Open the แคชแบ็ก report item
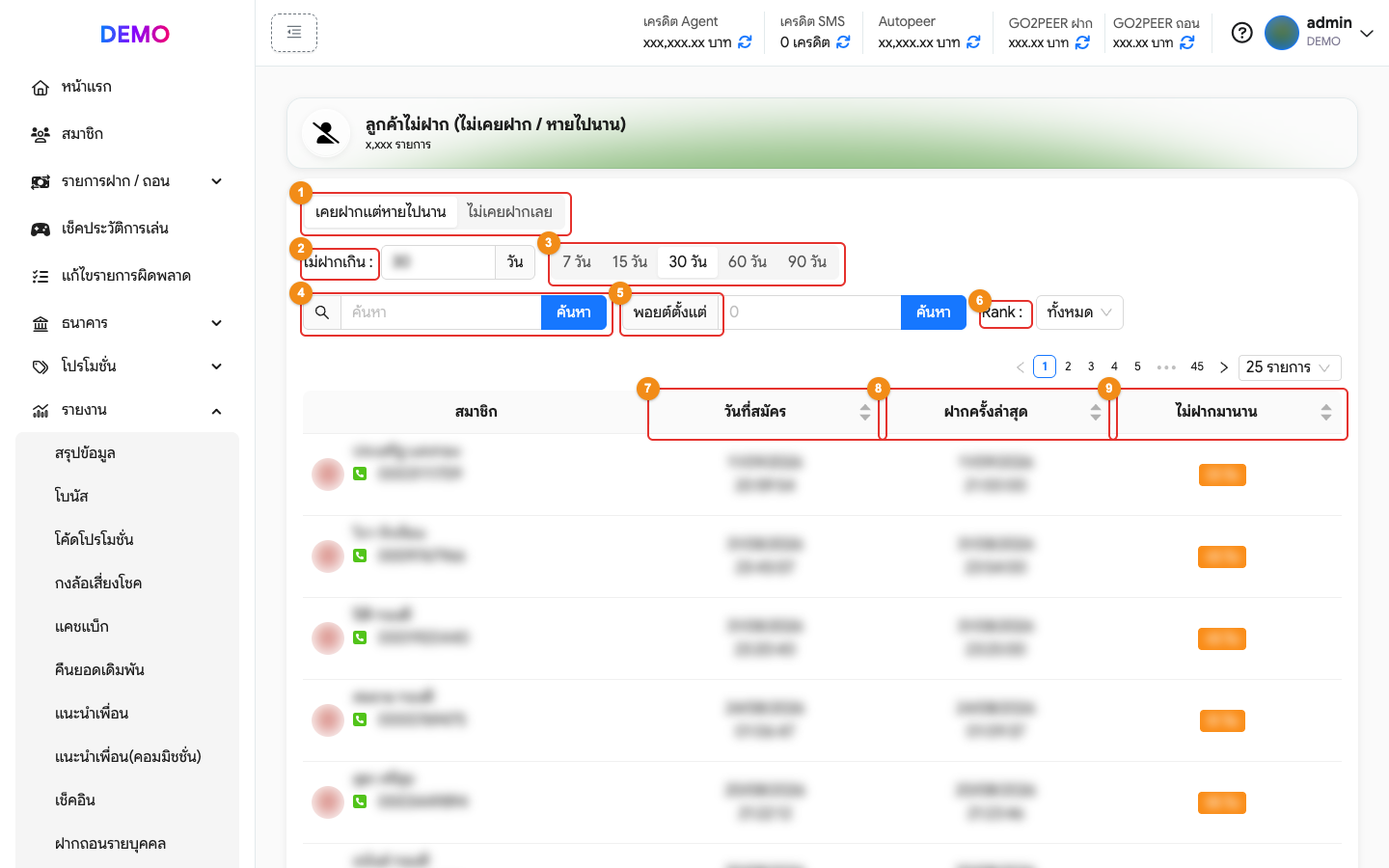 pyautogui.click(x=82, y=627)
